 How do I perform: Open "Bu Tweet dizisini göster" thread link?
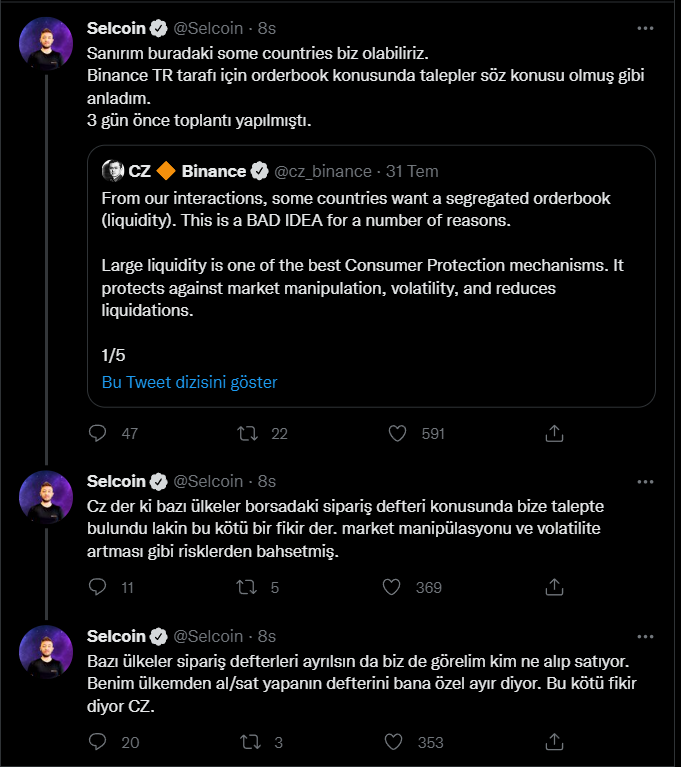(x=189, y=382)
